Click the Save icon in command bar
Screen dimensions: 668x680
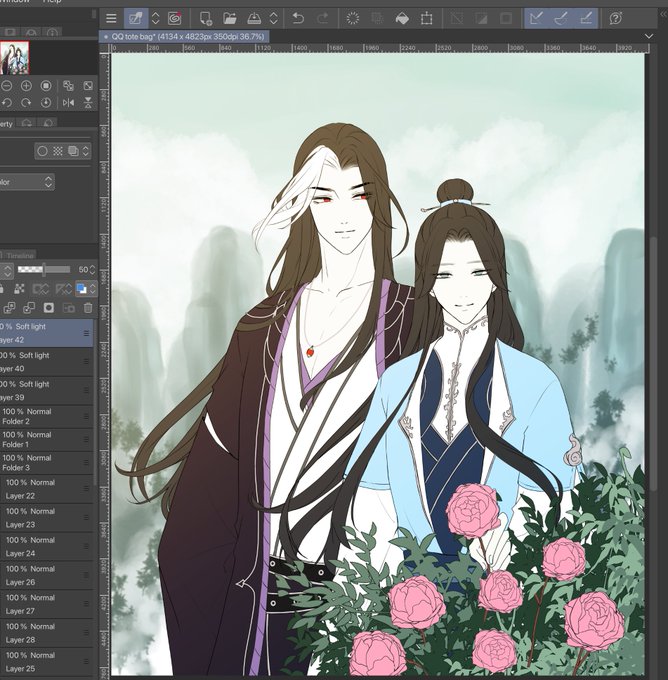click(254, 18)
